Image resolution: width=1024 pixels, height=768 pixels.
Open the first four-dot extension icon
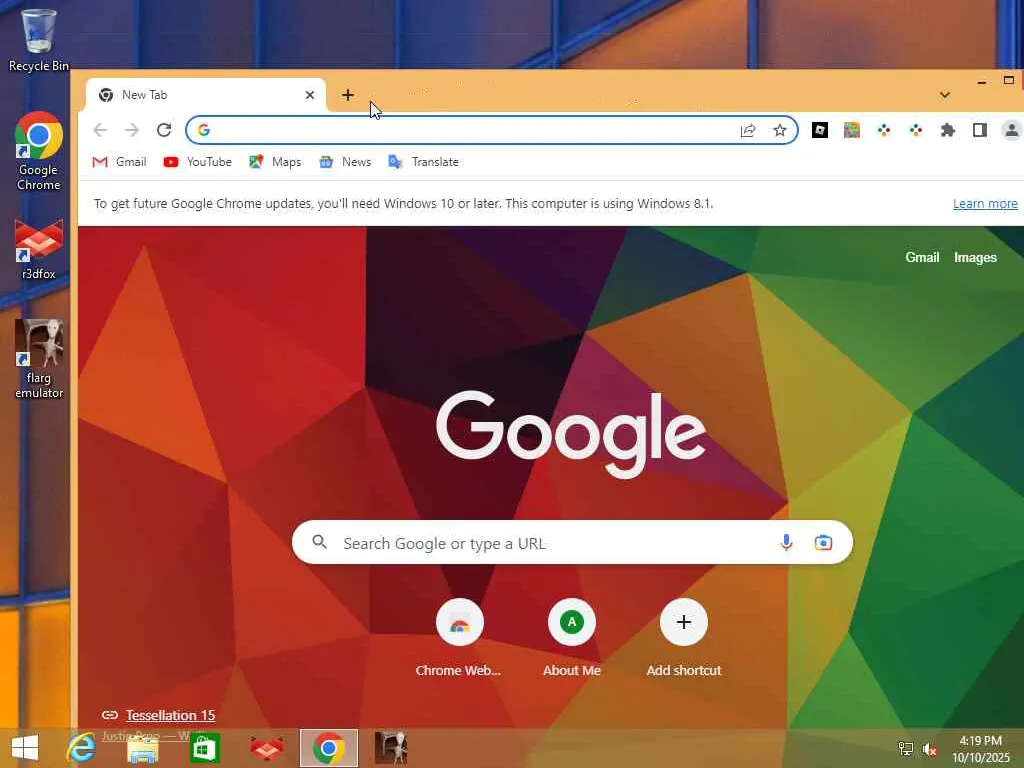[884, 130]
